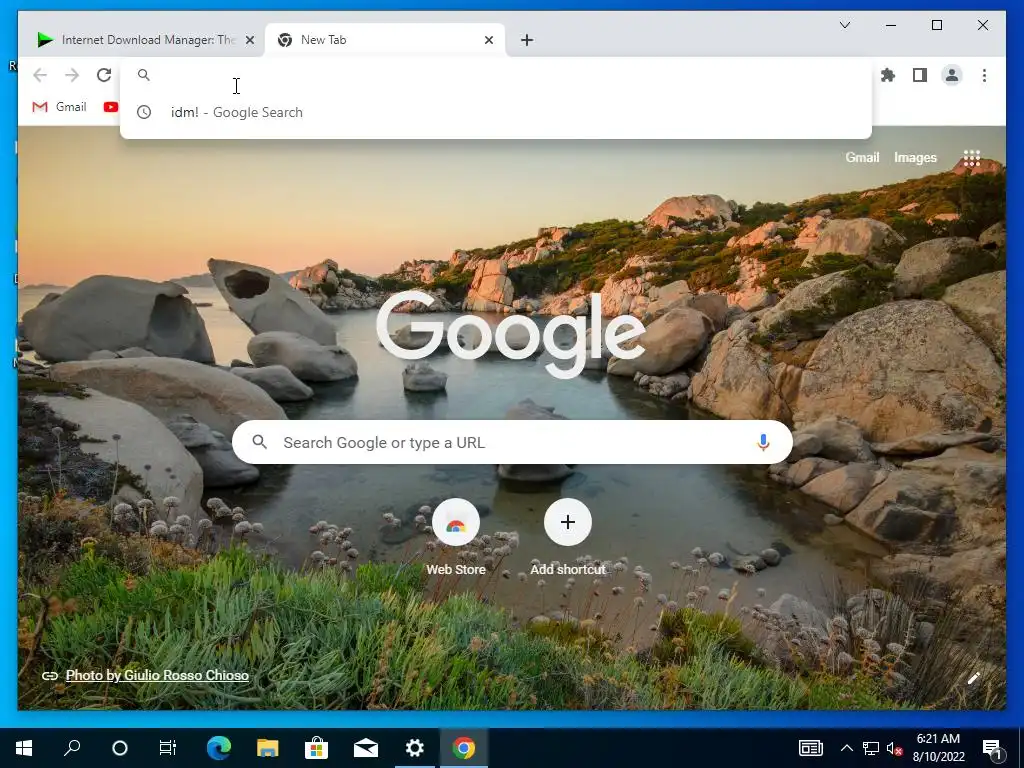Open the Images link
Image resolution: width=1024 pixels, height=768 pixels.
coord(915,157)
